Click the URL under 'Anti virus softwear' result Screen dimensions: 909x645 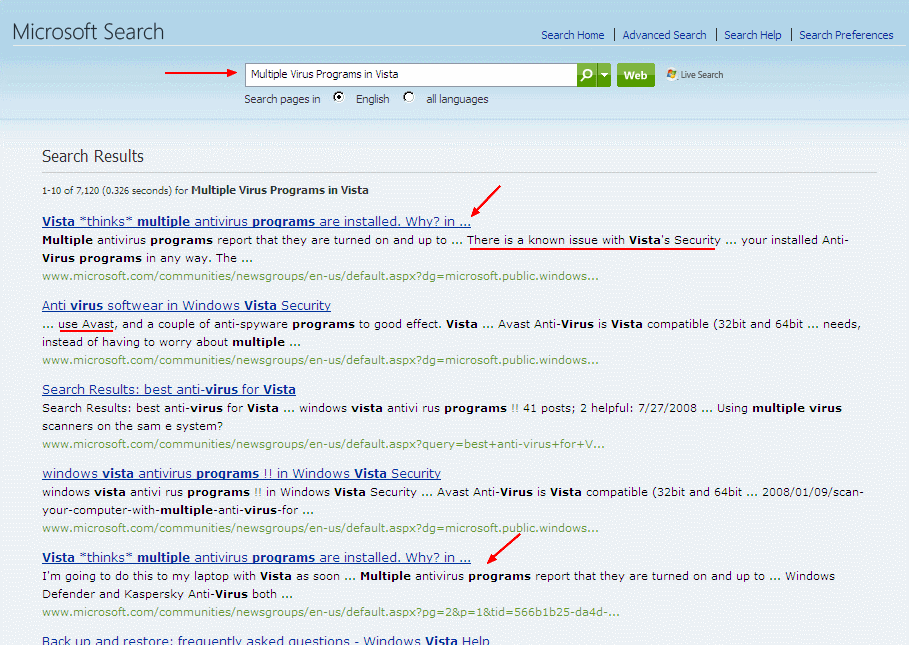point(320,360)
